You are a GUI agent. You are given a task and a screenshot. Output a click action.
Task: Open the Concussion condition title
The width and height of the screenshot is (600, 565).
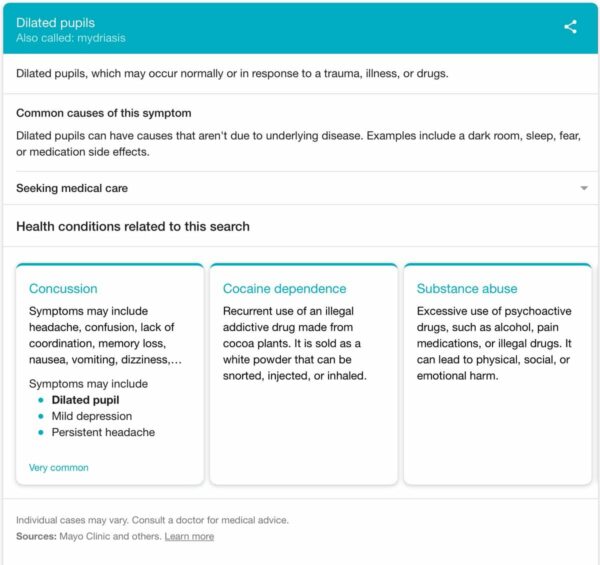(x=63, y=289)
